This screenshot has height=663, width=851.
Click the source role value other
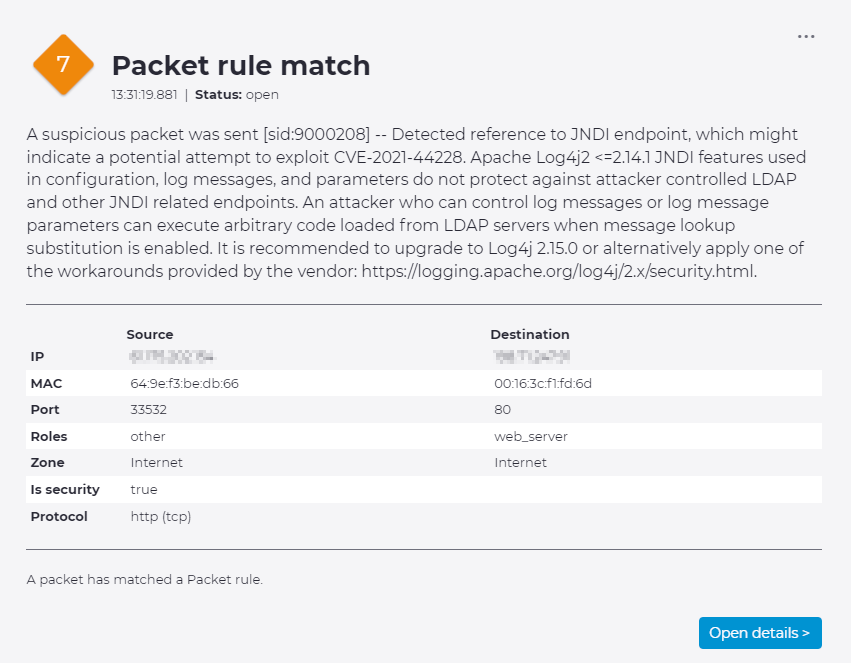pos(148,437)
